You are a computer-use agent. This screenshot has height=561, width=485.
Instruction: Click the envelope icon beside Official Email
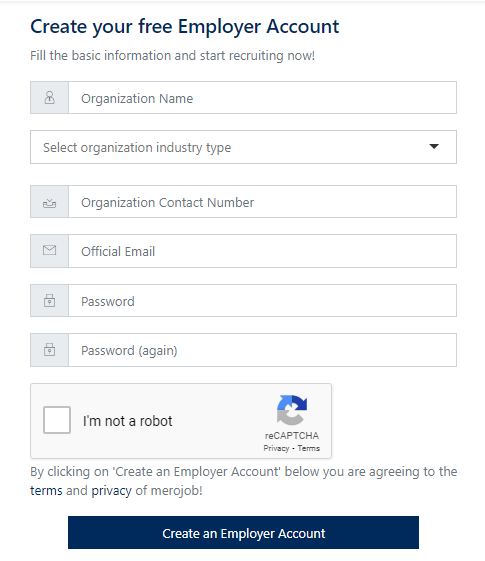[49, 250]
